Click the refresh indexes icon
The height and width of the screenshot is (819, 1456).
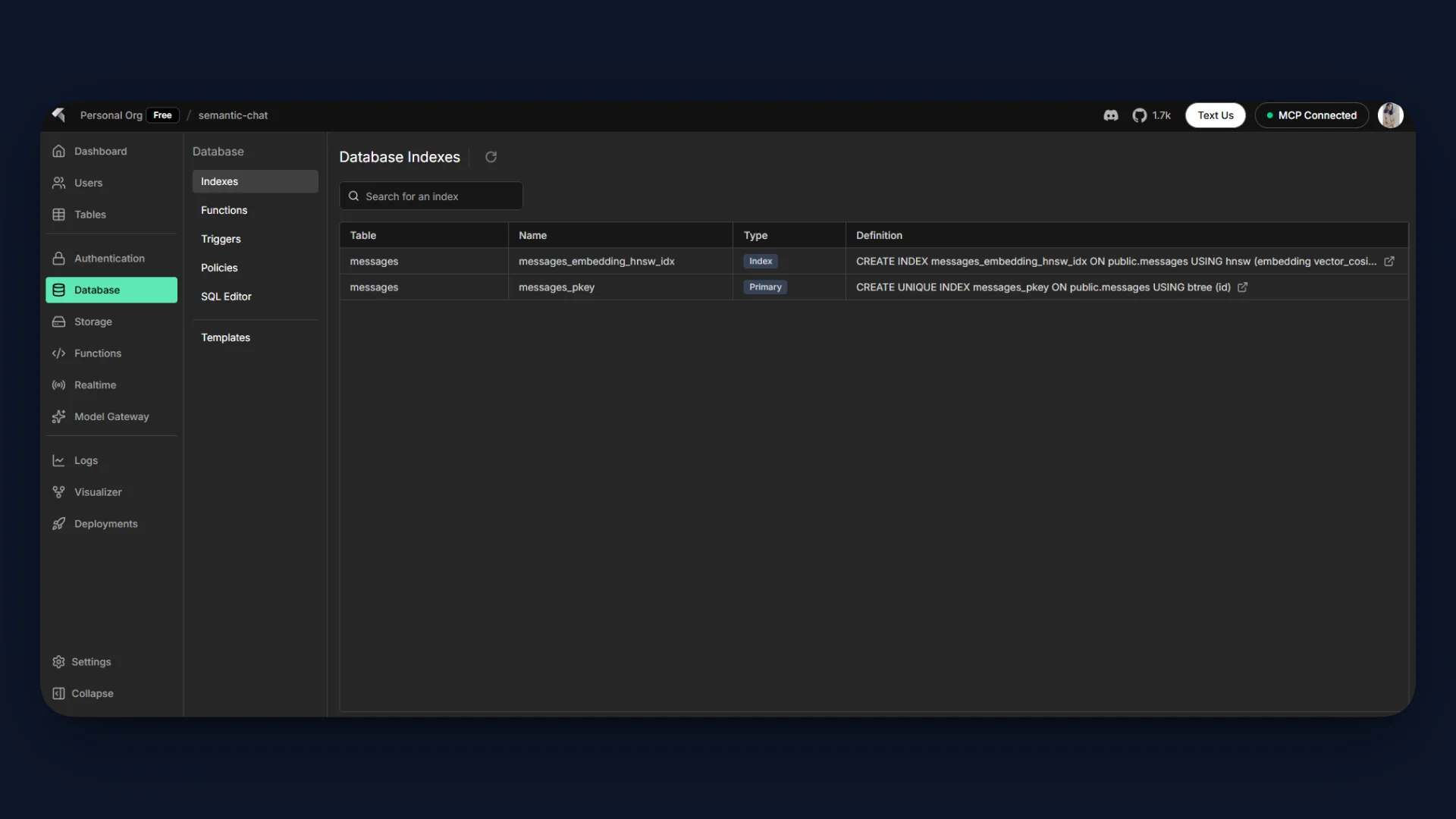(x=491, y=157)
